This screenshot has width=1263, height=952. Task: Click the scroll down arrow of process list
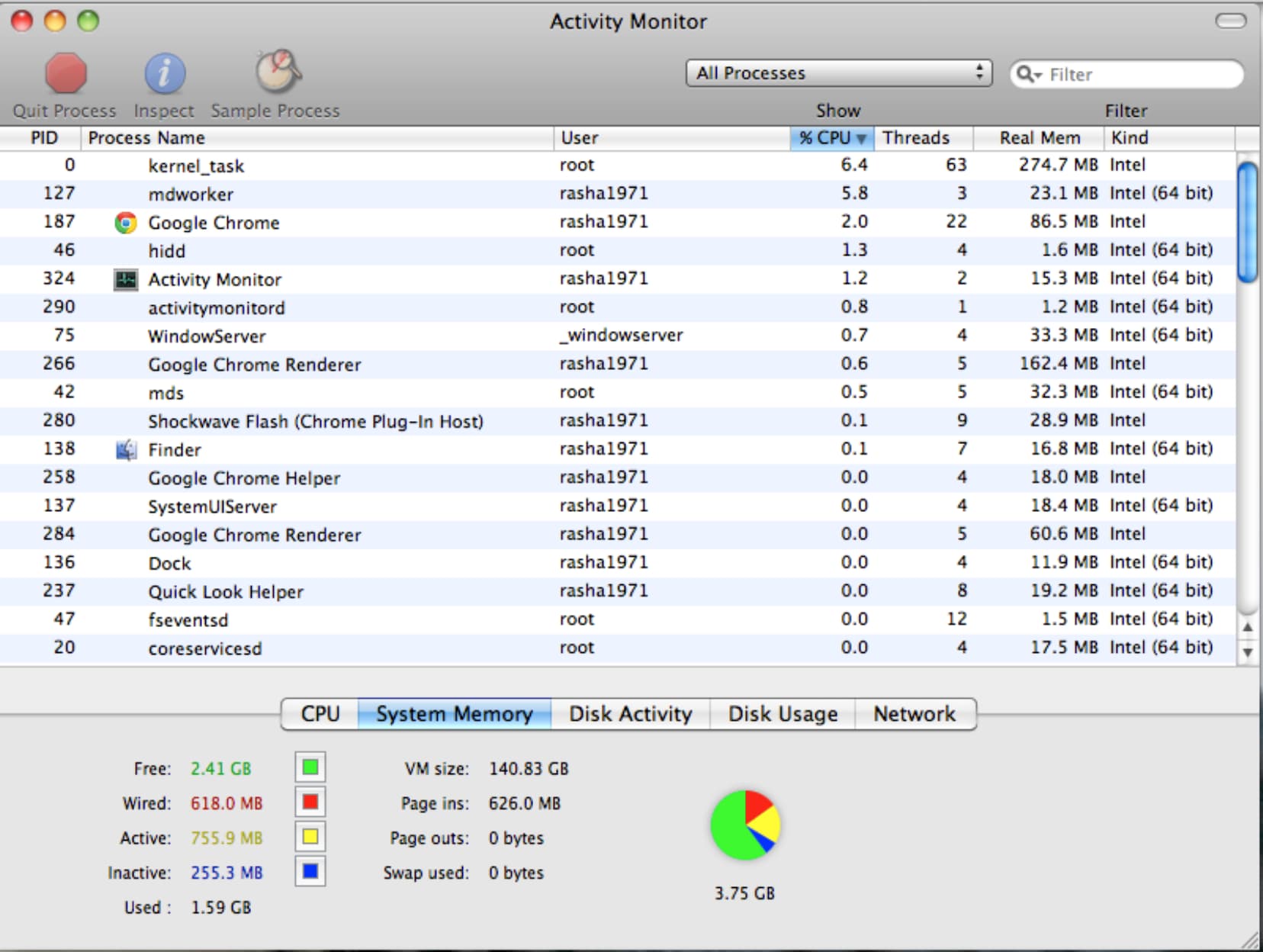point(1248,652)
